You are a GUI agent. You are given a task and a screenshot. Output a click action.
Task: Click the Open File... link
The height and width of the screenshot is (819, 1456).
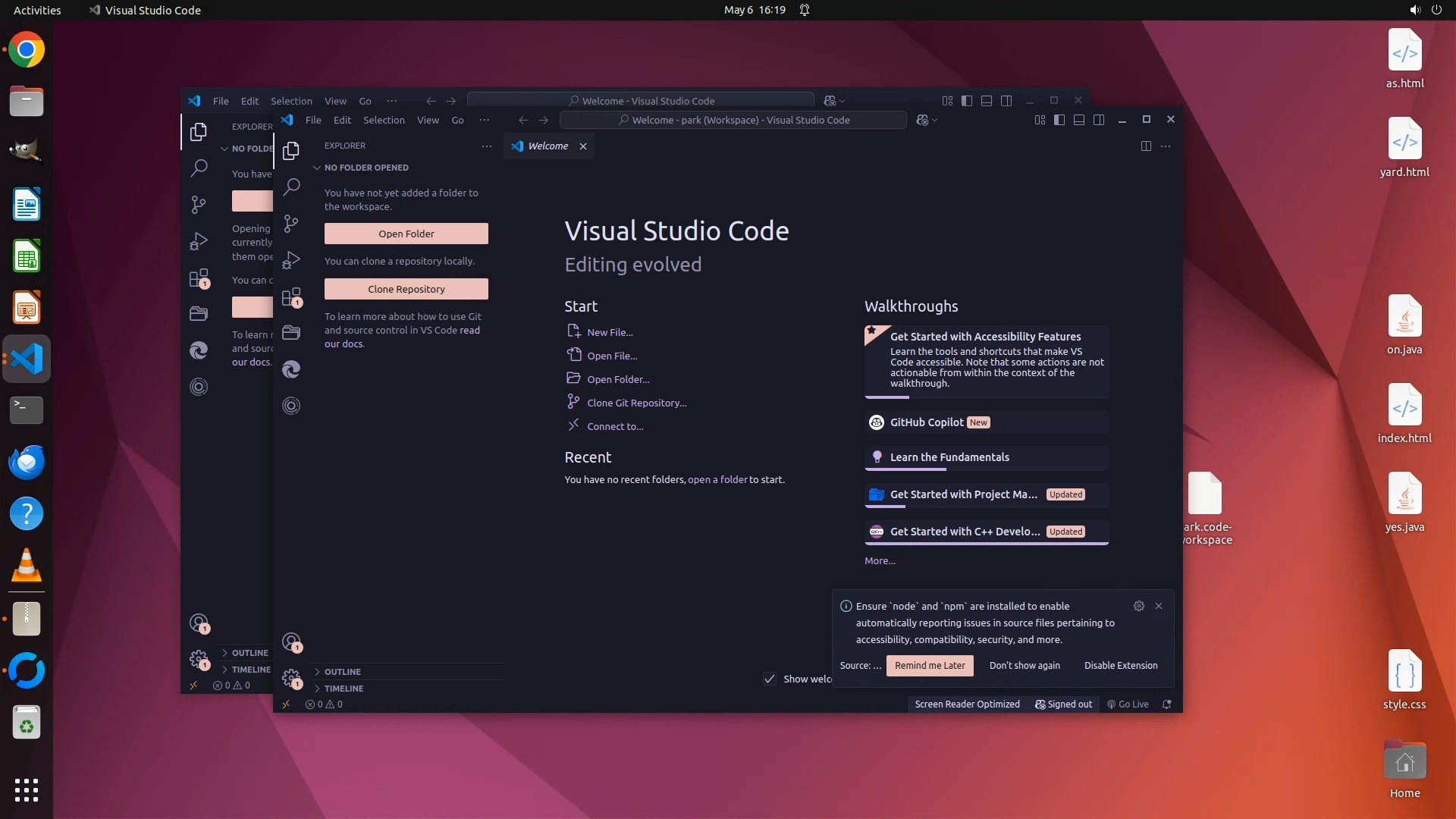pyautogui.click(x=611, y=356)
